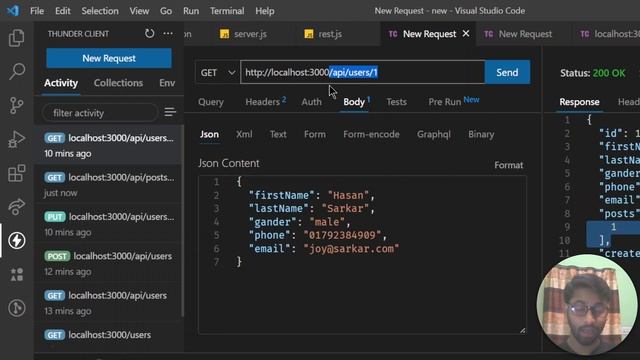Select the Activity sidebar tab
Screen dimensions: 640x360
click(61, 83)
